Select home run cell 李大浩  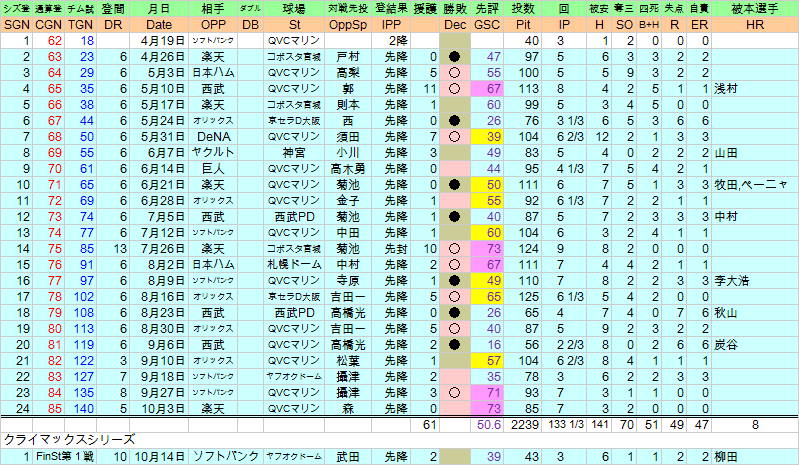click(755, 281)
